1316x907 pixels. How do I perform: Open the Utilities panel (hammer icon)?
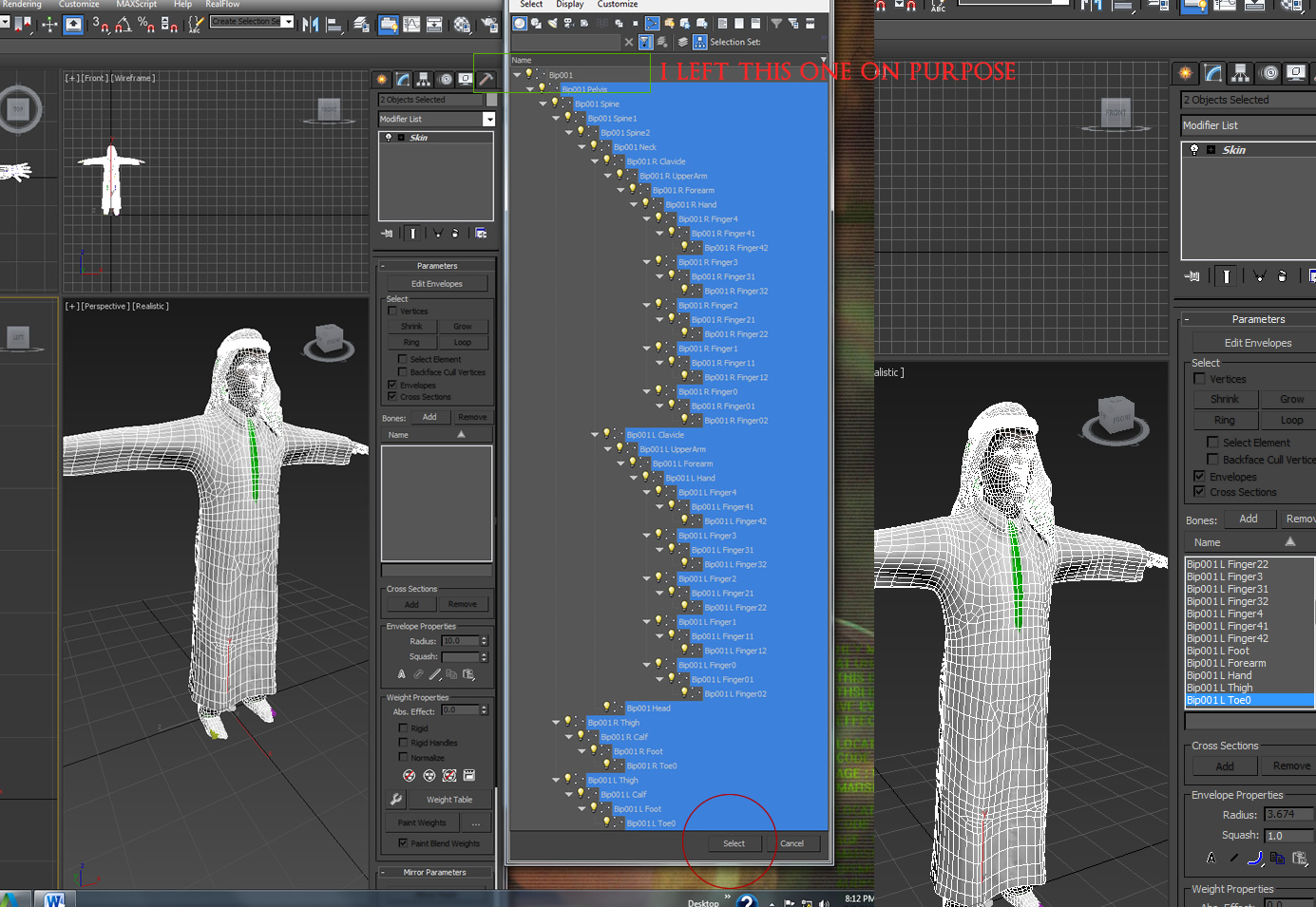click(x=486, y=80)
